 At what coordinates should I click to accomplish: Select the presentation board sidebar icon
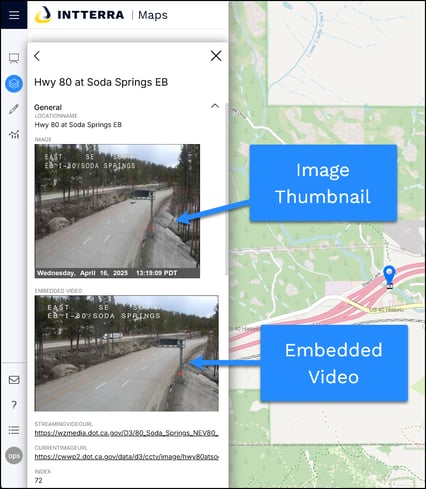coord(14,58)
